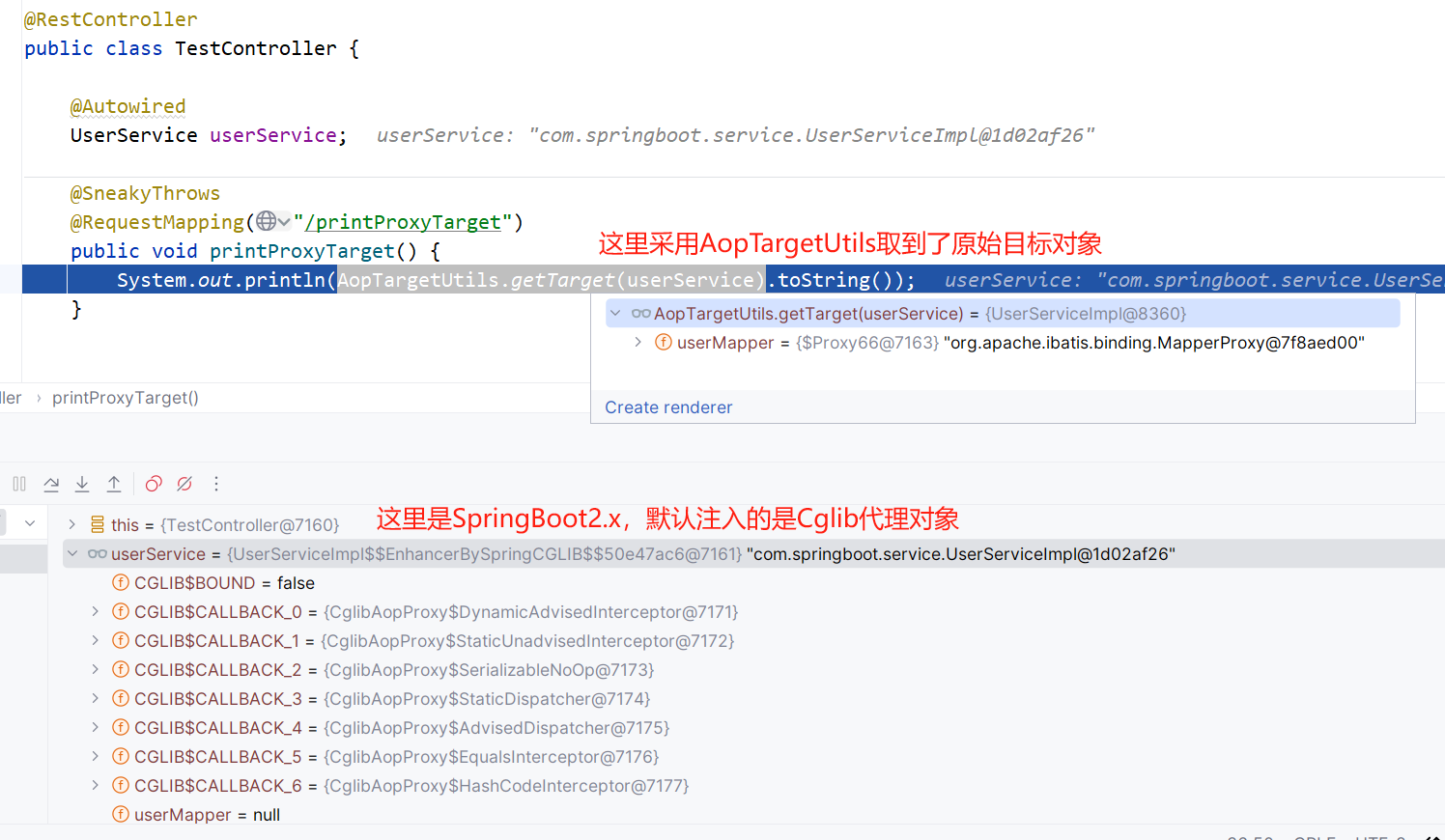Click the Step Over debugger icon

[51, 484]
